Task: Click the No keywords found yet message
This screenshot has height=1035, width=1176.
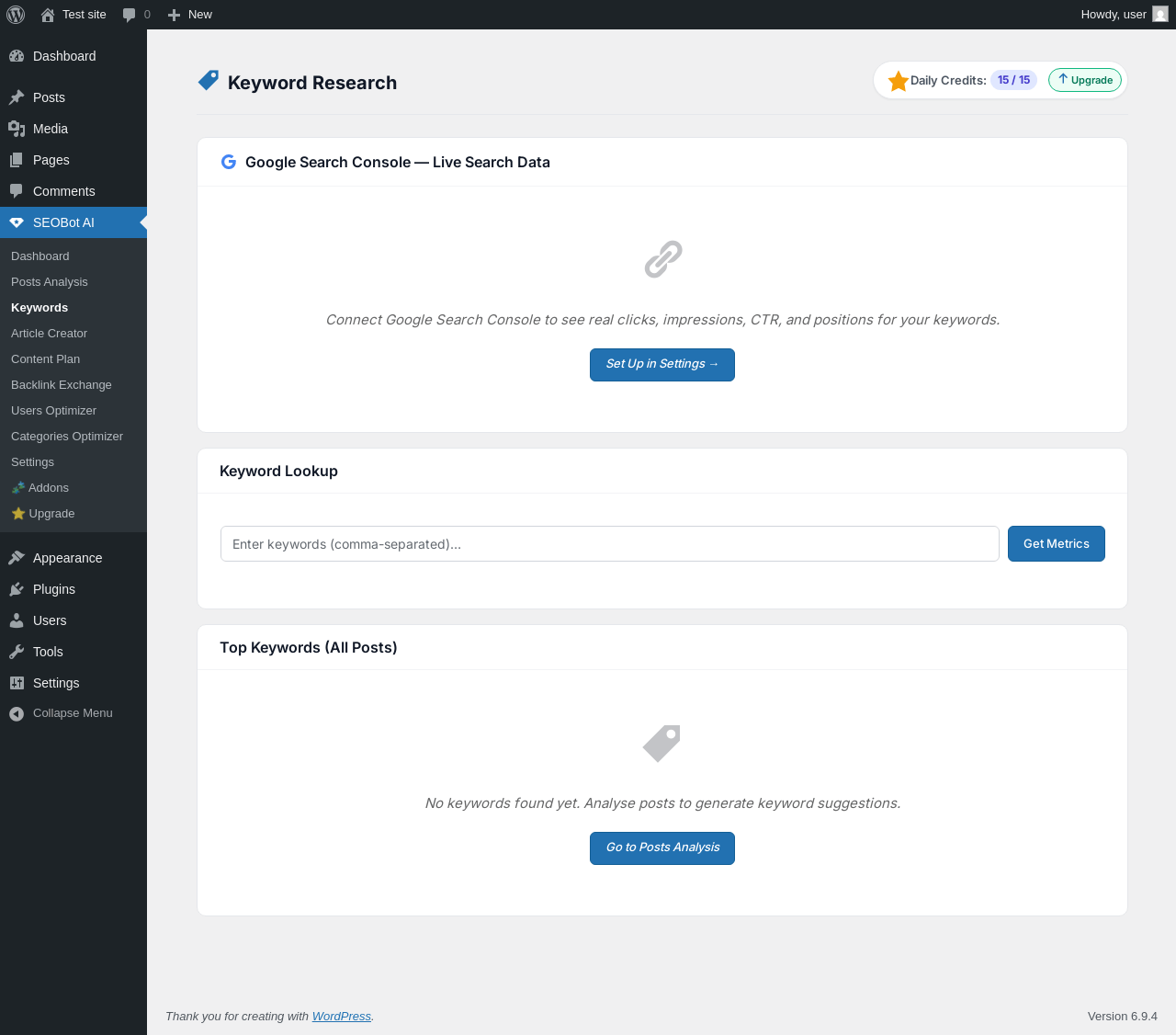Action: click(662, 803)
